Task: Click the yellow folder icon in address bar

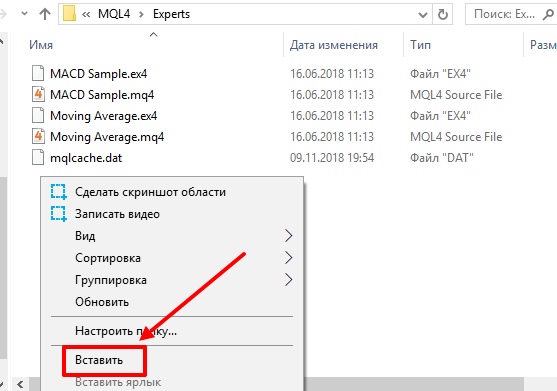Action: click(x=69, y=14)
